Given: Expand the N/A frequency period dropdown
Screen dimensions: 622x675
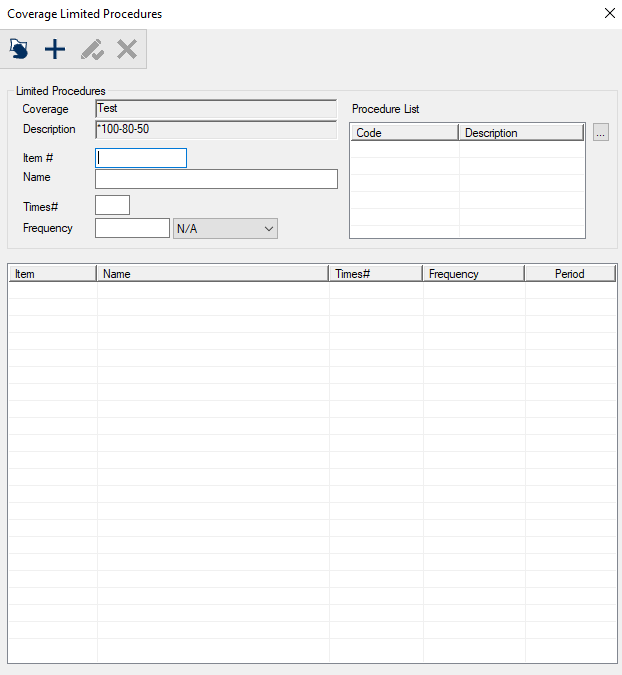Looking at the screenshot, I should 225,229.
